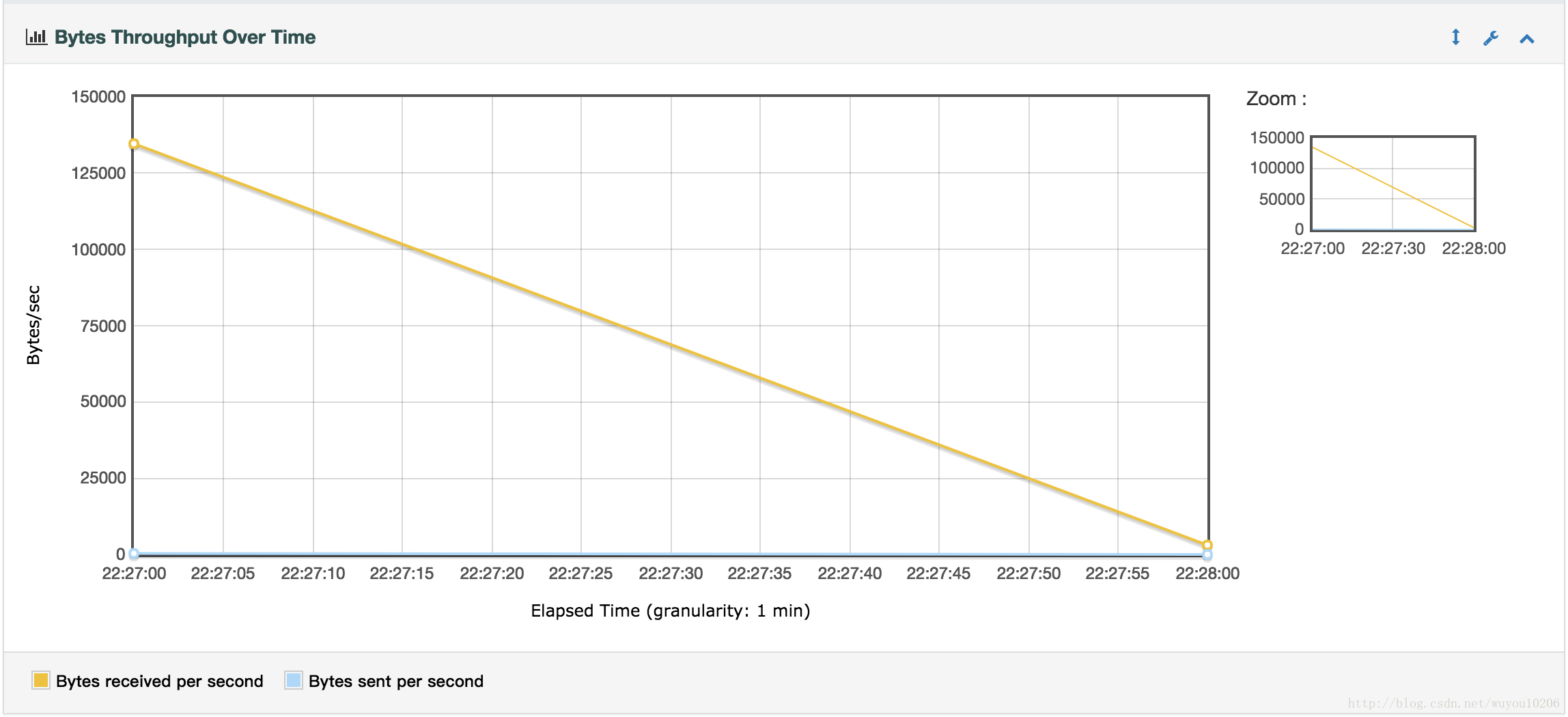1568x717 pixels.
Task: Click the yellow Bytes received color swatch
Action: [41, 680]
